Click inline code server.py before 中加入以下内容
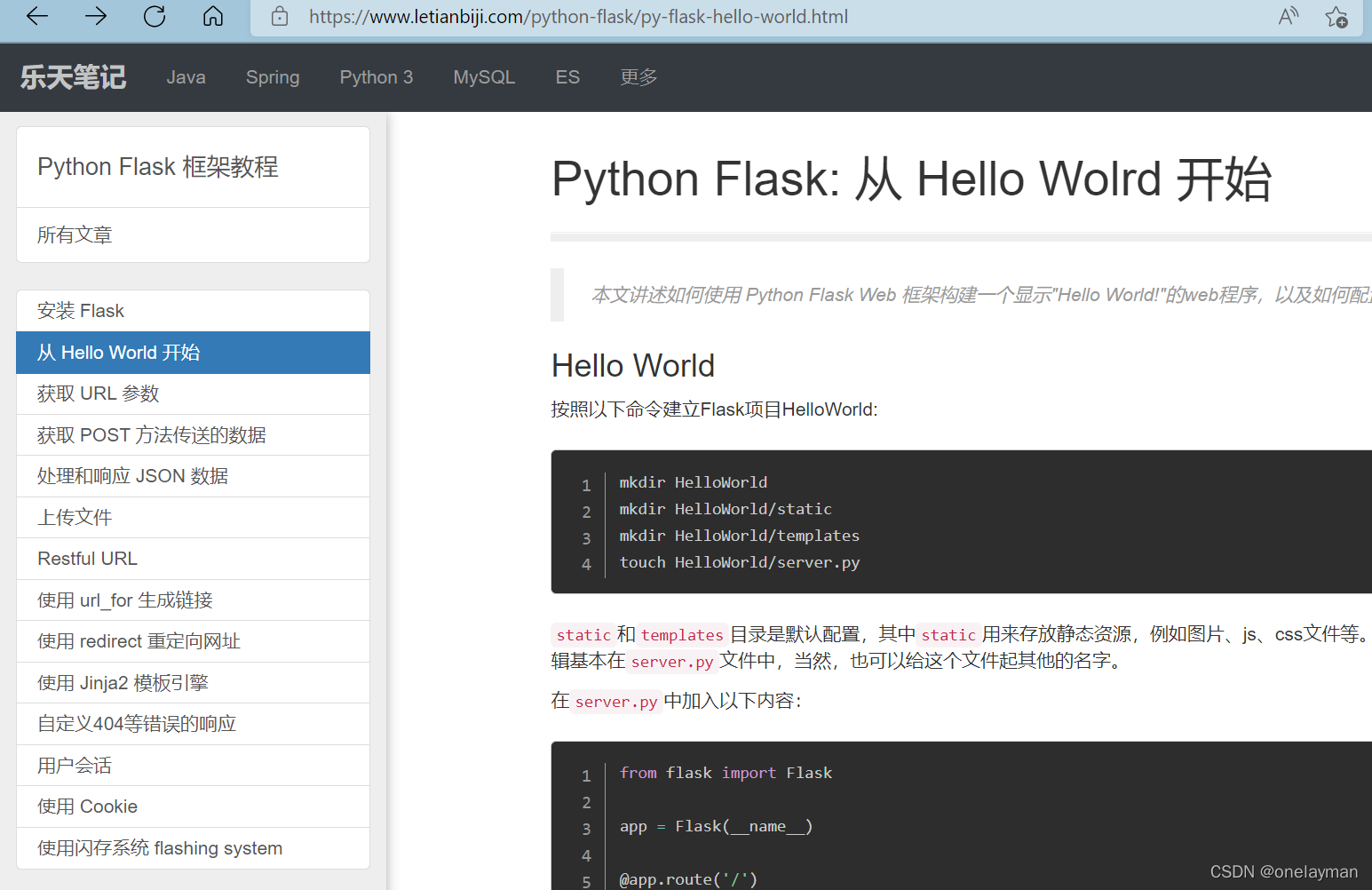This screenshot has height=890, width=1372. click(x=616, y=702)
